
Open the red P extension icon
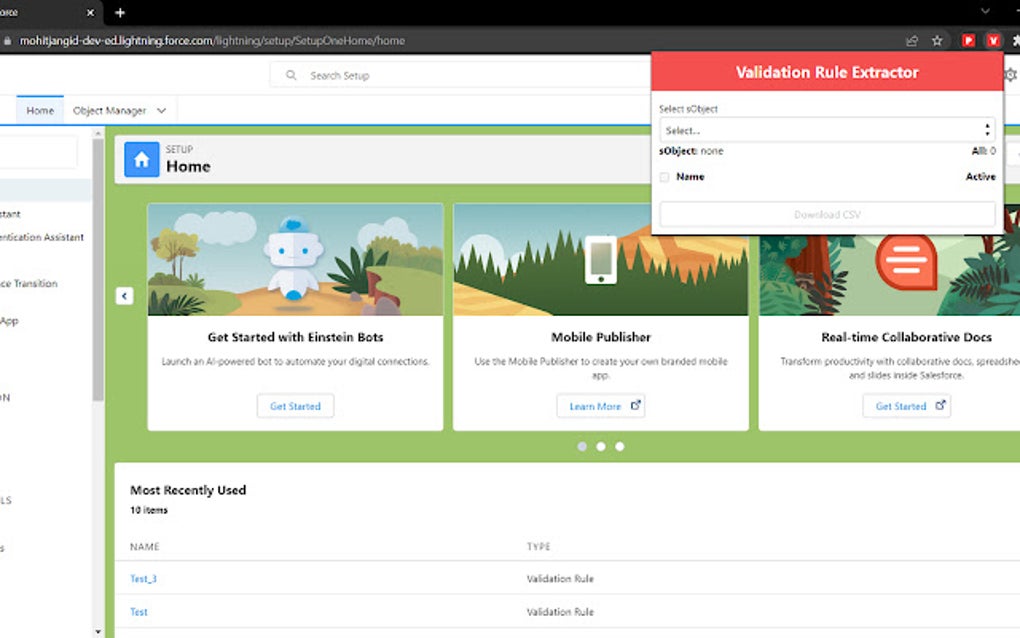coord(968,41)
